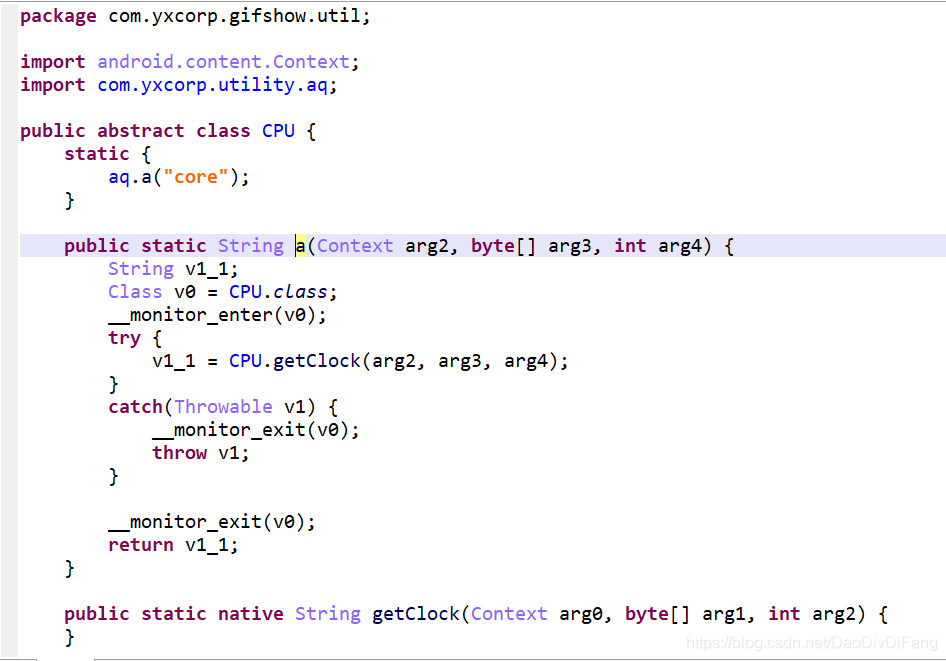Click the highlighted method name 'a'
Viewport: 946px width, 661px height.
[x=300, y=246]
